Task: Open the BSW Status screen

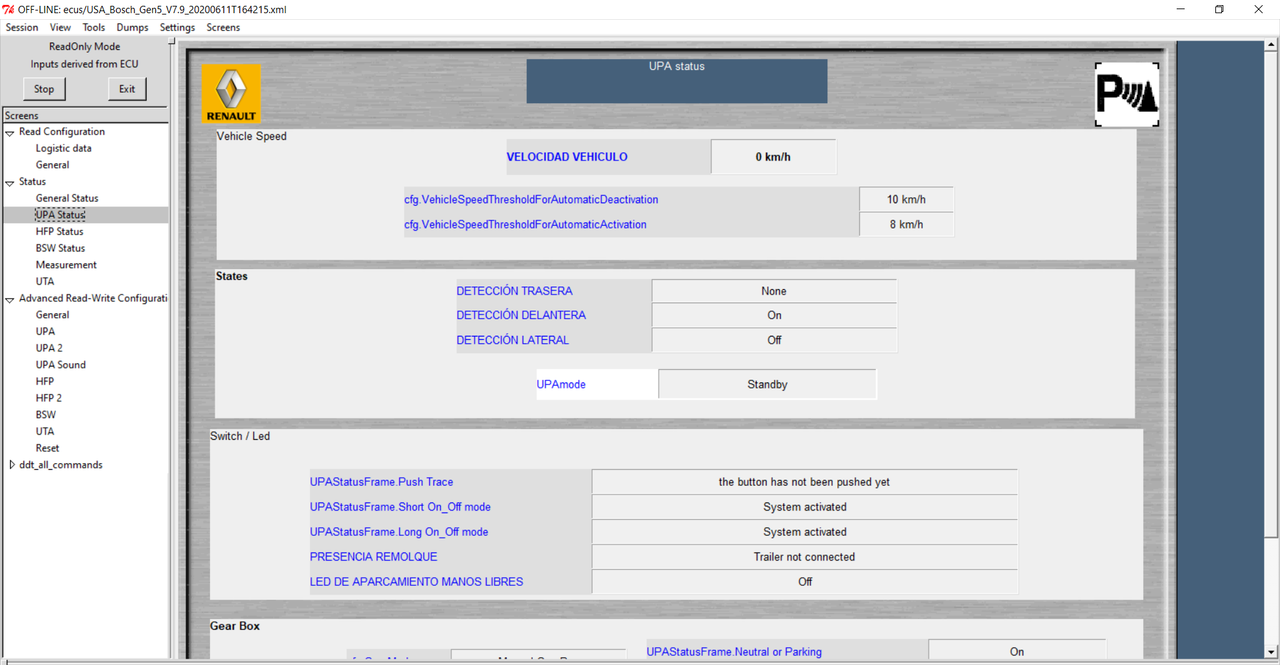Action: coord(60,248)
